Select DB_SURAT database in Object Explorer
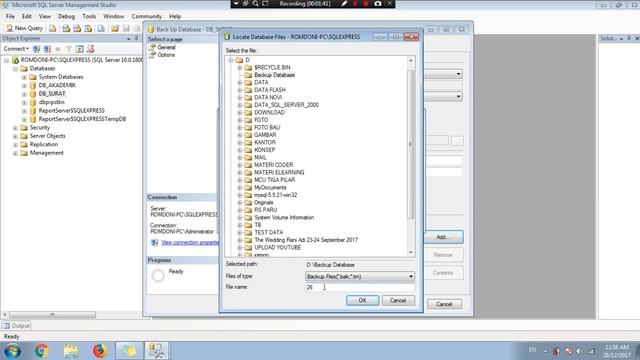This screenshot has height=360, width=640. coord(52,94)
